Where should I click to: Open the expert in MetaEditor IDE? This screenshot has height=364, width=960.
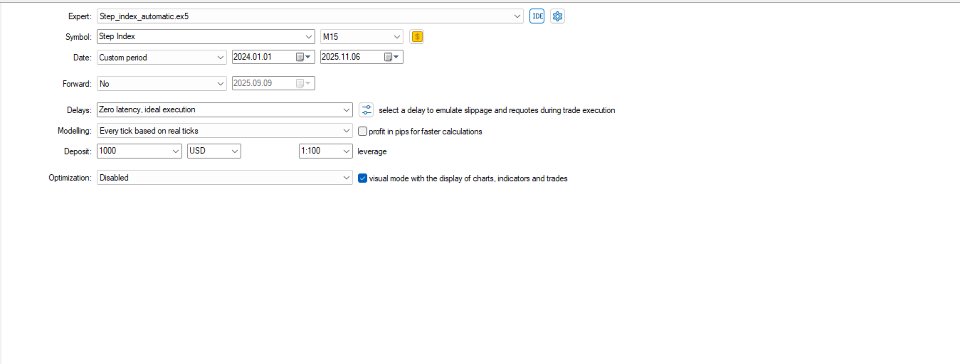537,17
